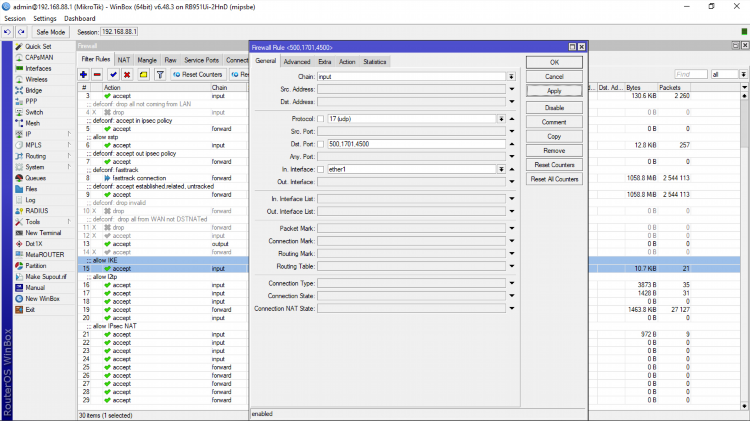
Task: Click the Firewall list vertical scrollbar down arrow
Action: (x=744, y=406)
